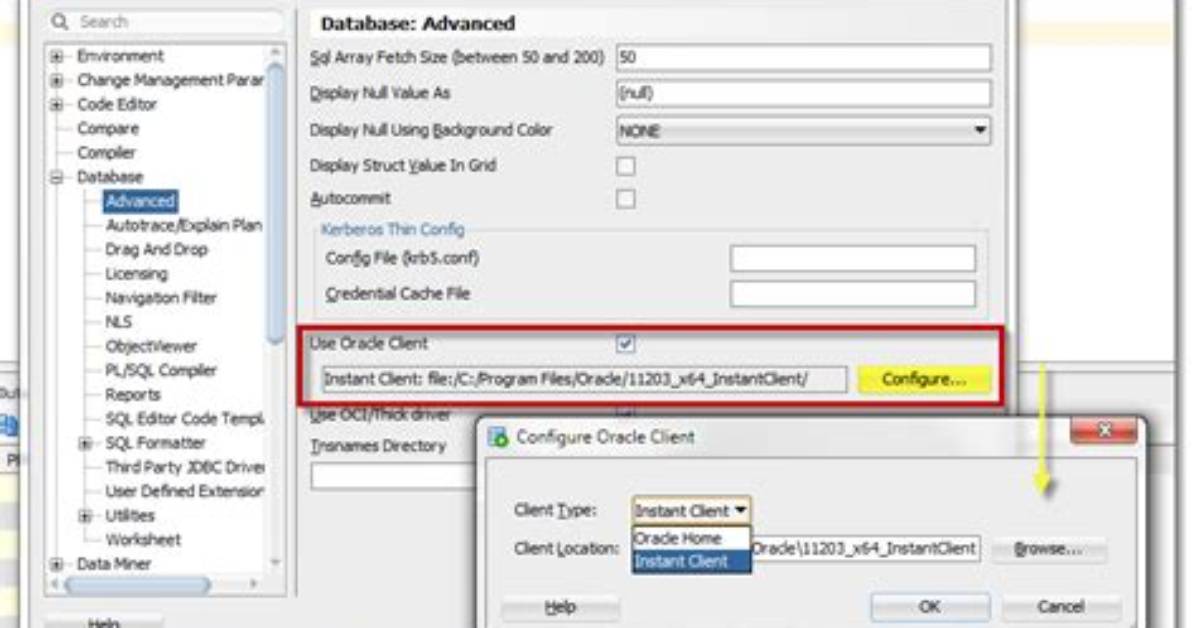The image size is (1196, 628).
Task: Click the tree horizontal scrollbar thumb
Action: [138, 585]
